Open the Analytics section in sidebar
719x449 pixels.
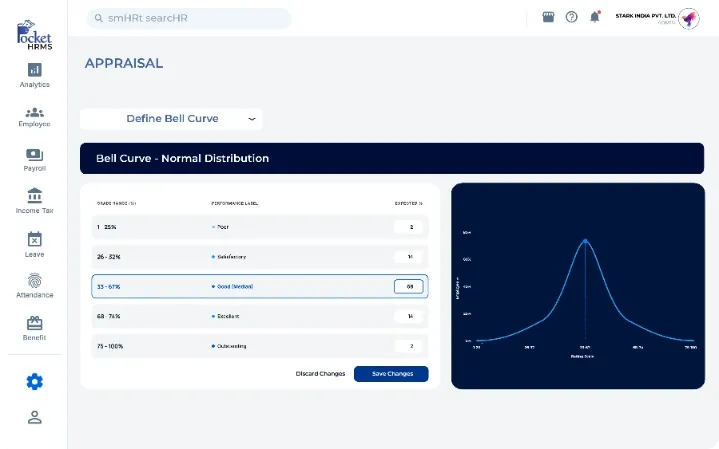[34, 71]
